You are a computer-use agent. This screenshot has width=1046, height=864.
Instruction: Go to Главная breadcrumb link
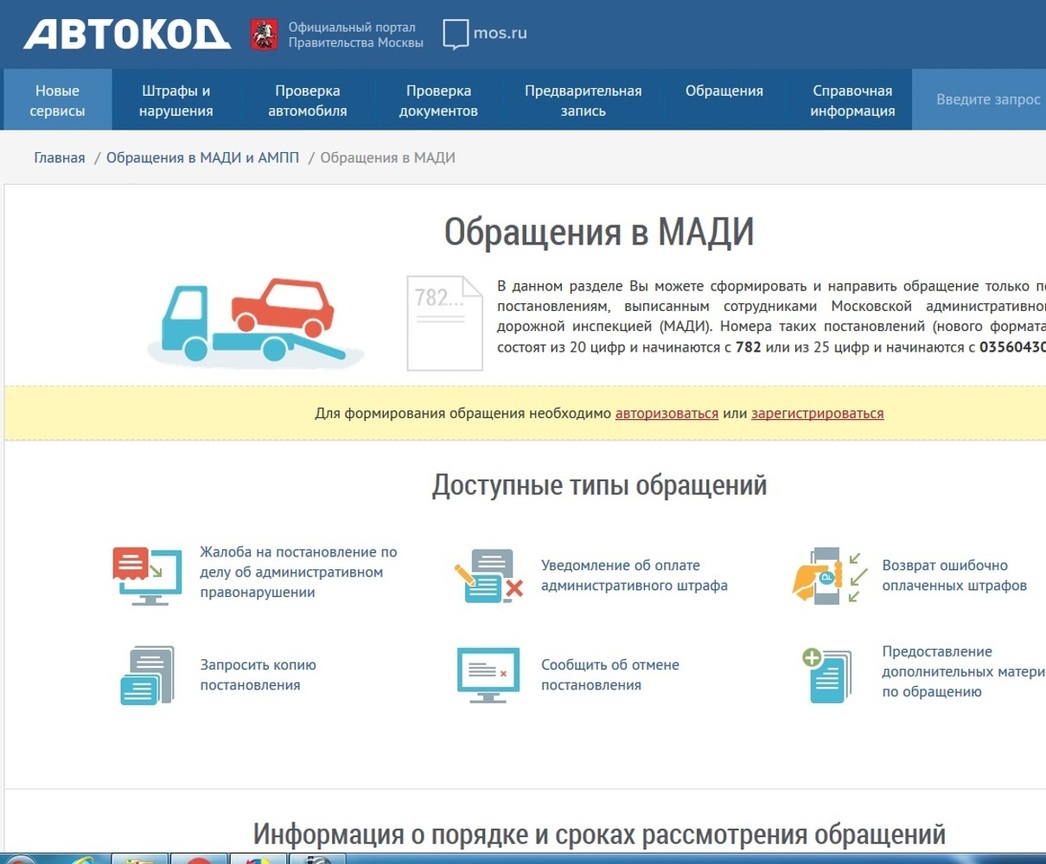pos(59,158)
